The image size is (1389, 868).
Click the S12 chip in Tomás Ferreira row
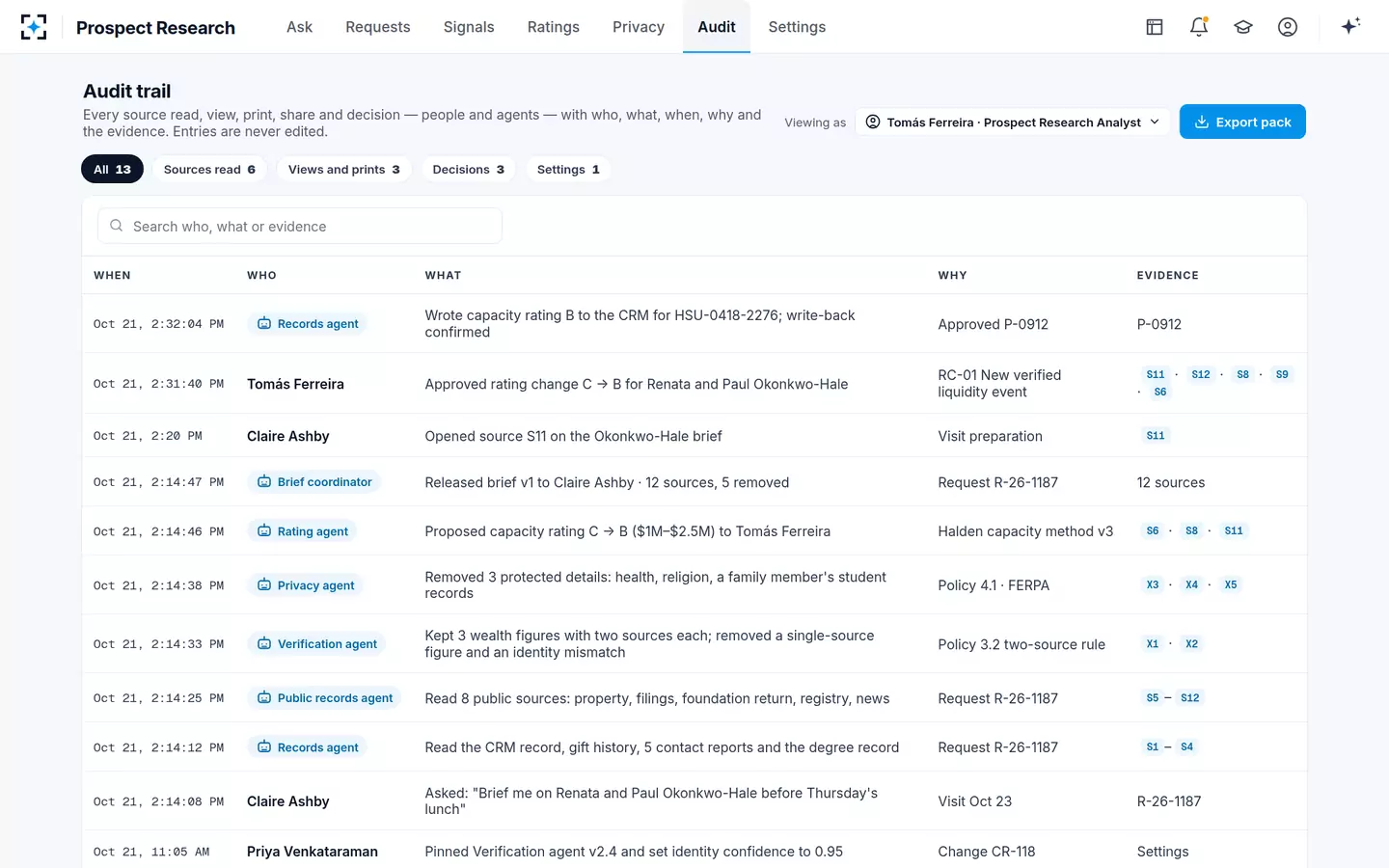[1201, 374]
